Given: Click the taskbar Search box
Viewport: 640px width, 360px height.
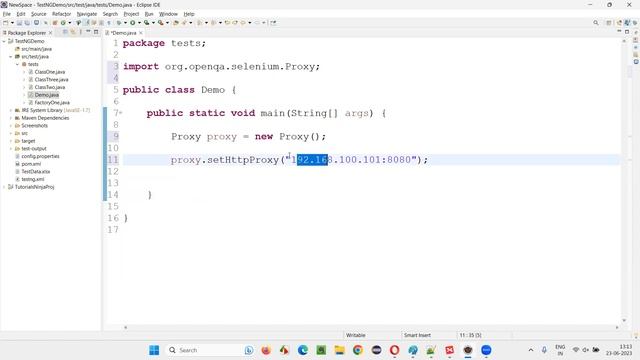Looking at the screenshot, I should tap(210, 350).
